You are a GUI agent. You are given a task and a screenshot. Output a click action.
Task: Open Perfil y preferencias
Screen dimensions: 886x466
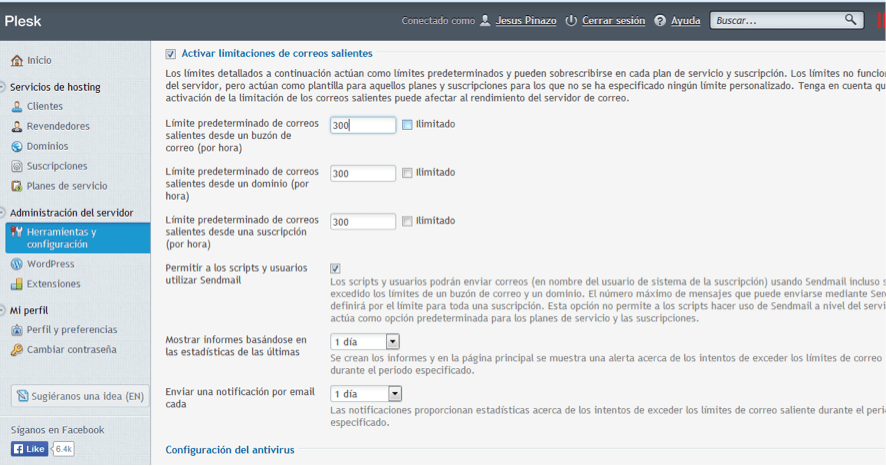(72, 330)
